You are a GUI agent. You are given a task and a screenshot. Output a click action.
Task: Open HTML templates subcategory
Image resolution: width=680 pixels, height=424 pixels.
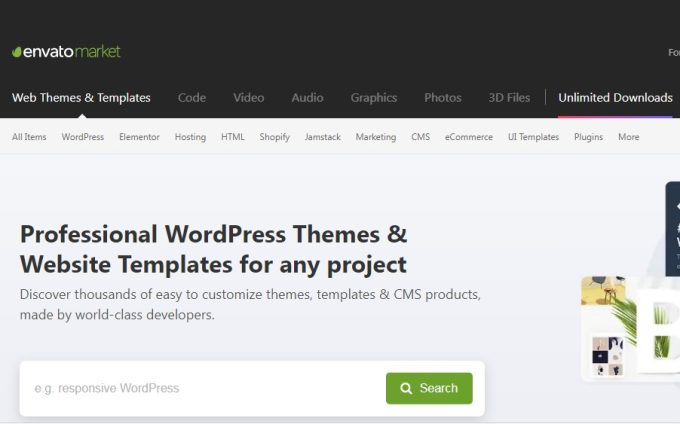tap(233, 137)
